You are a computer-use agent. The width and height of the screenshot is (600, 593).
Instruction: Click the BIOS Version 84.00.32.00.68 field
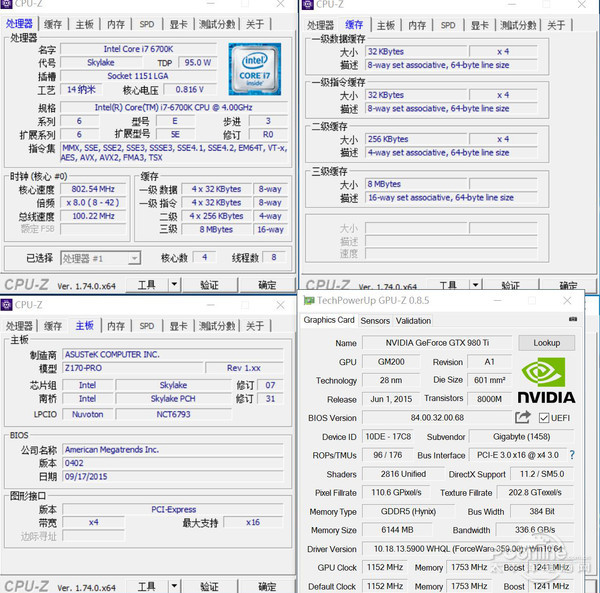pyautogui.click(x=437, y=417)
